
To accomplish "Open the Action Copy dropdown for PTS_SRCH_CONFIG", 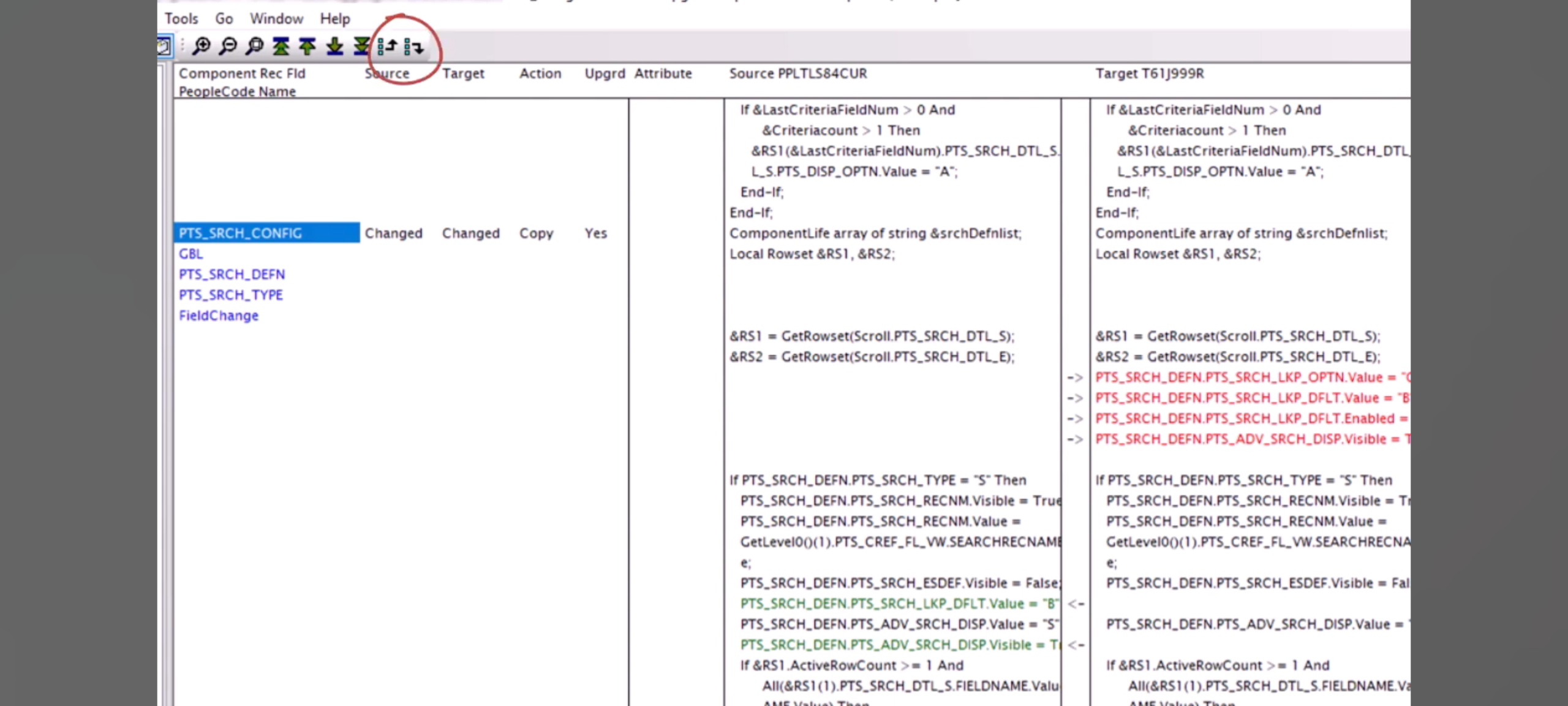I will pyautogui.click(x=537, y=233).
